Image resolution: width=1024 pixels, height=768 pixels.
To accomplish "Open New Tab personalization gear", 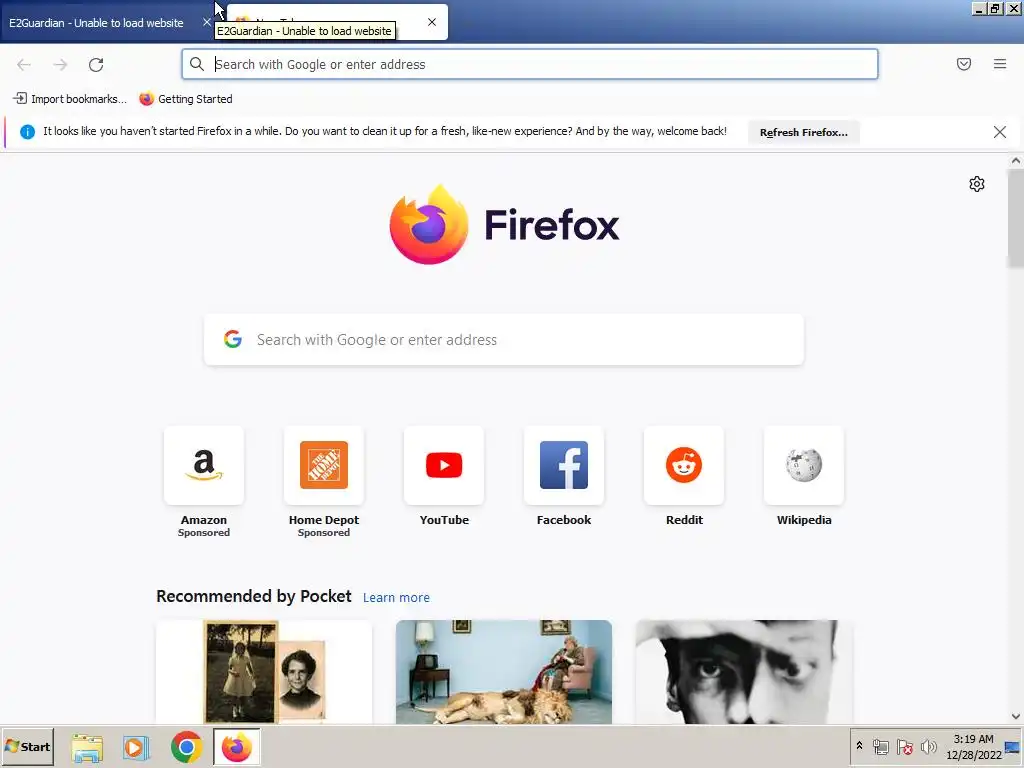I will click(x=977, y=184).
